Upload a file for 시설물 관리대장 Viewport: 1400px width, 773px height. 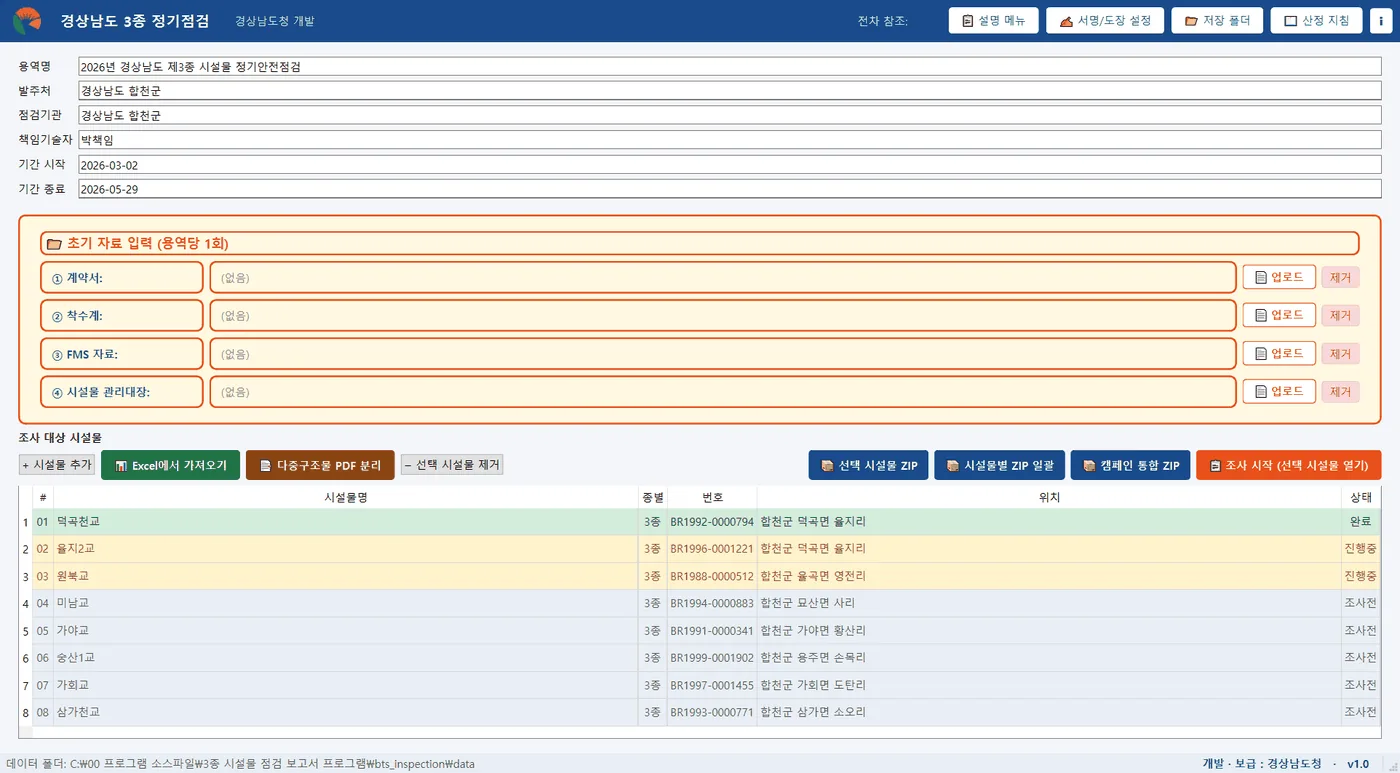[x=1279, y=391]
